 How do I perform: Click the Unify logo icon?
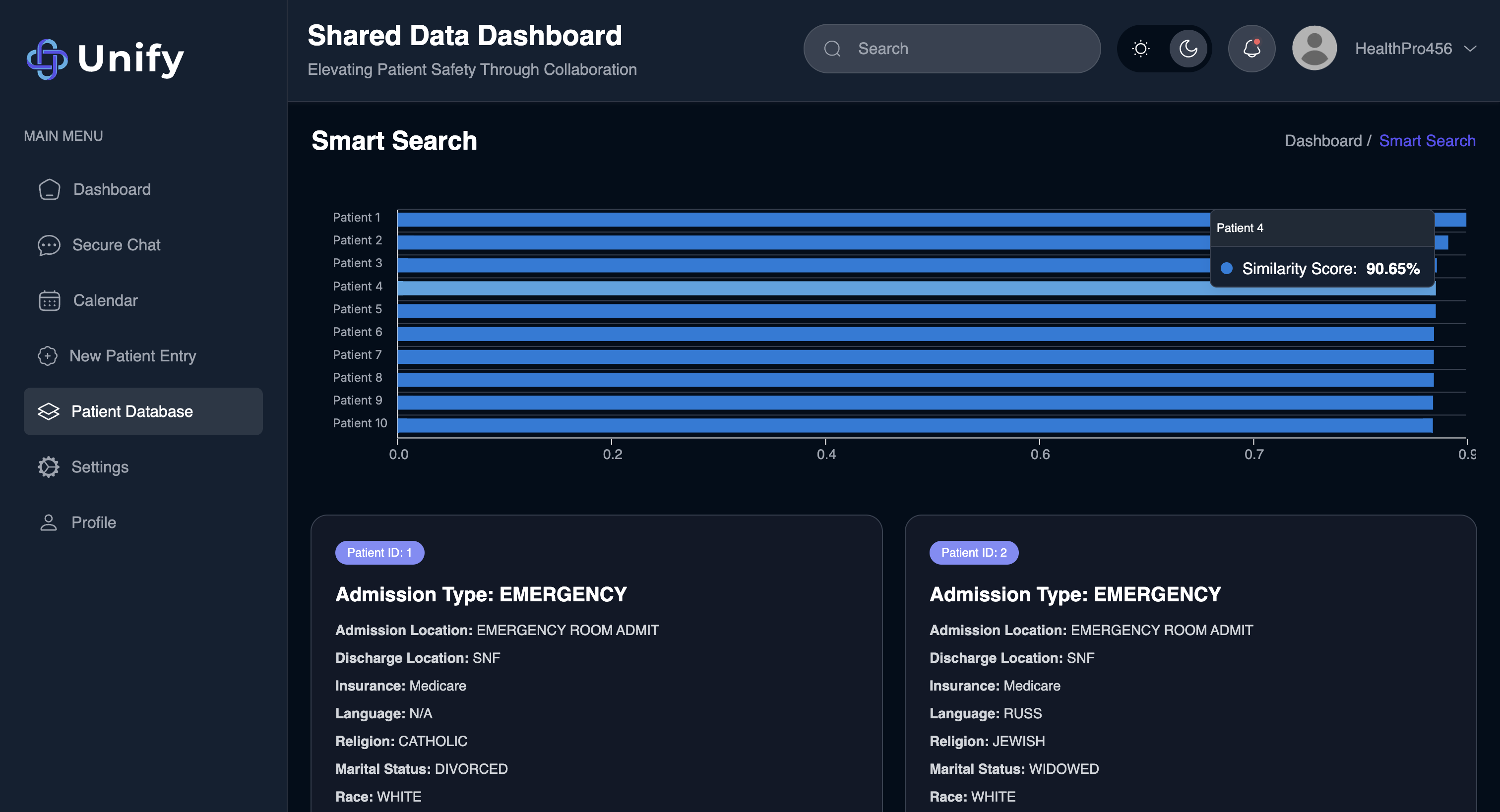tap(47, 59)
